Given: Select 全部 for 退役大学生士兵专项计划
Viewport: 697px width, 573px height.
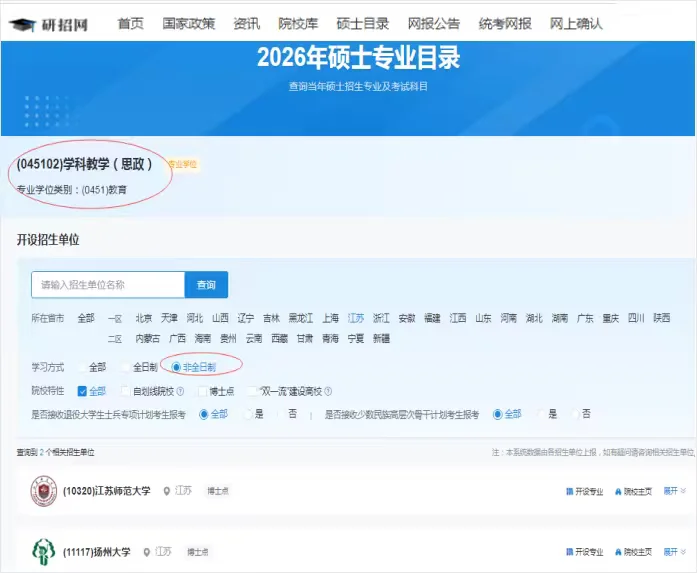Looking at the screenshot, I should coord(204,414).
